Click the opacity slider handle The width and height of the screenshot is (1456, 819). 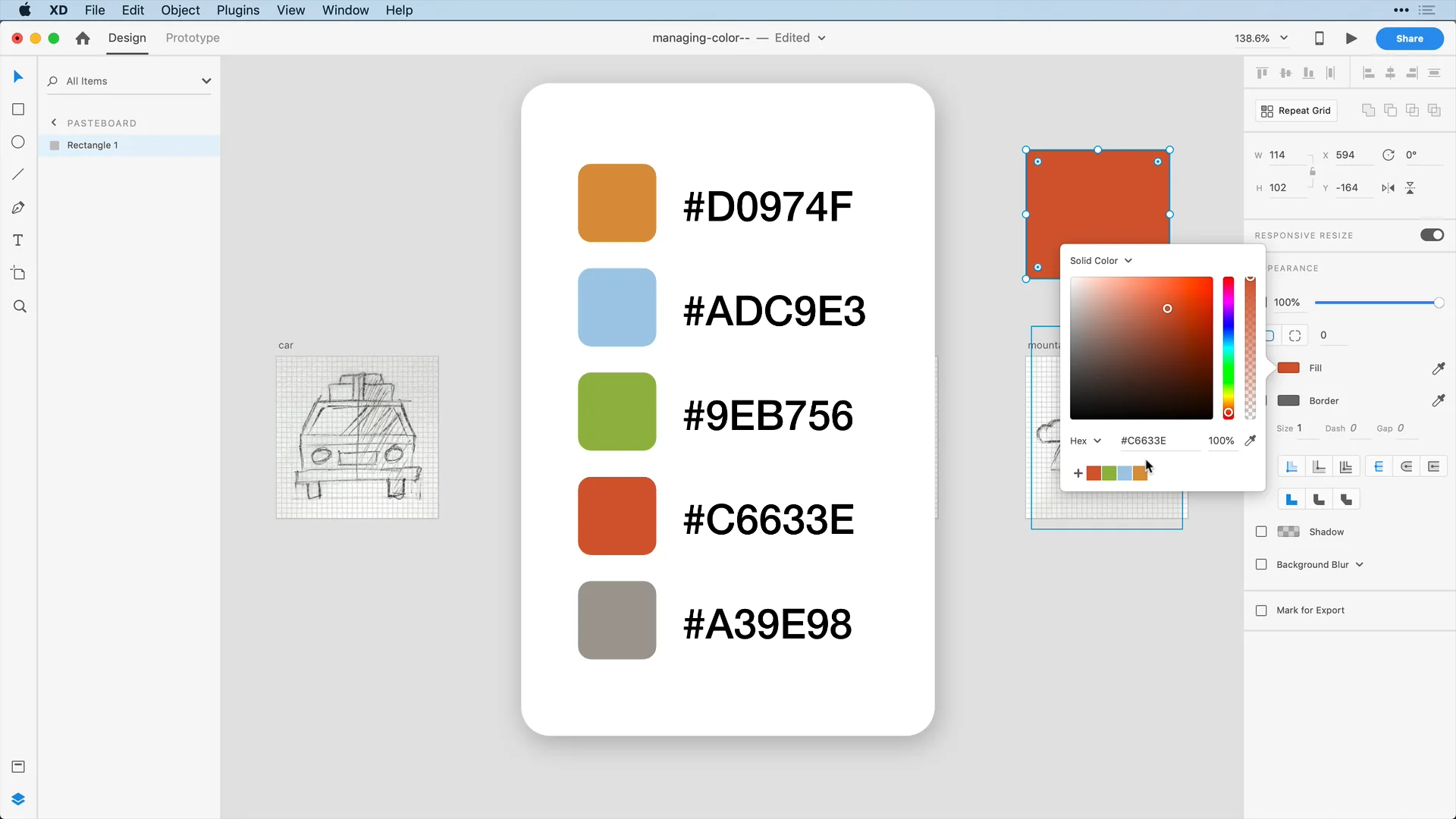click(1439, 303)
